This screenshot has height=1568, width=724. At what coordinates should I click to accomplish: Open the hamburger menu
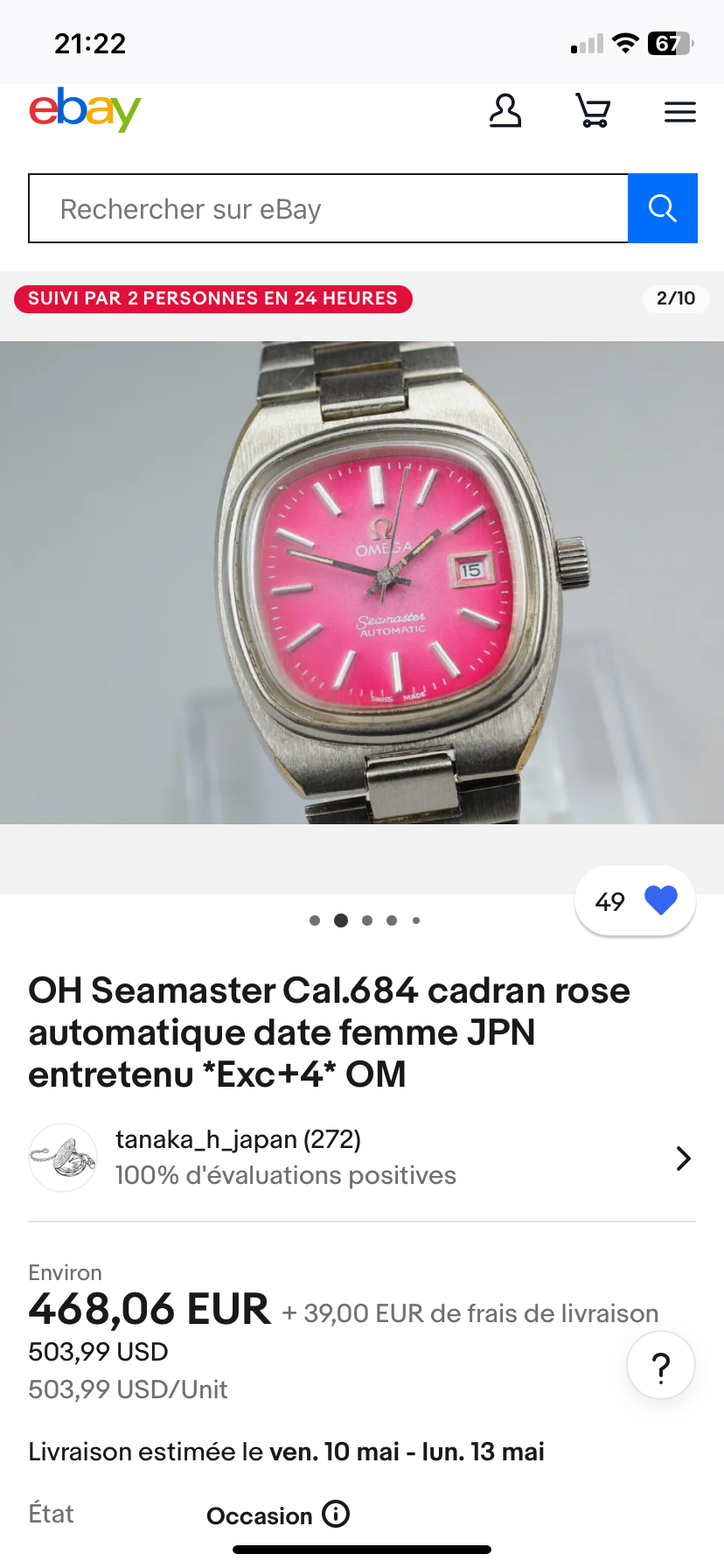[679, 112]
